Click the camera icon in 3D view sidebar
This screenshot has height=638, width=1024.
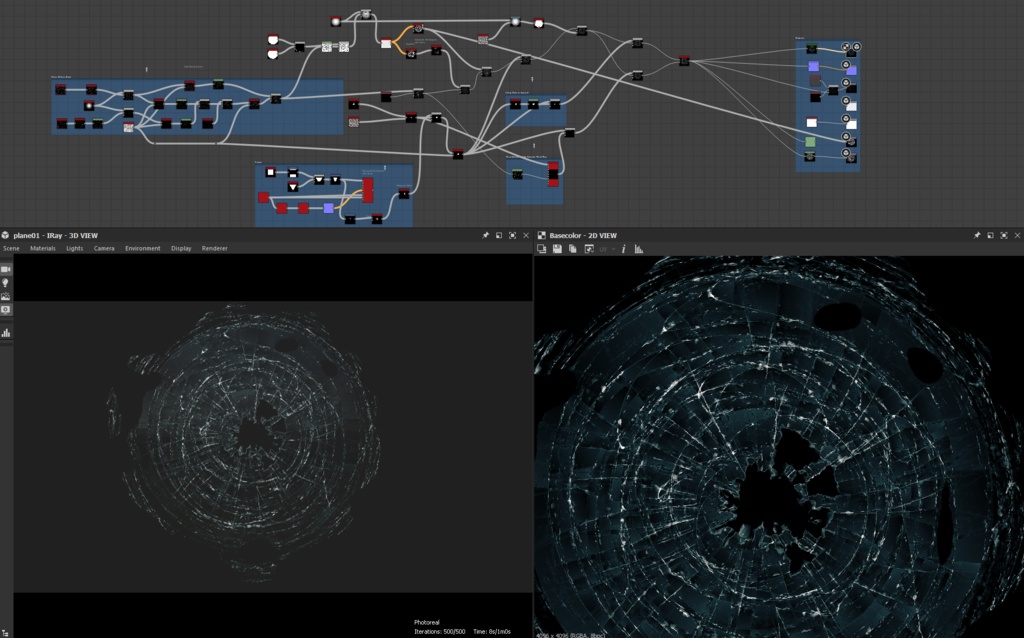pyautogui.click(x=6, y=269)
